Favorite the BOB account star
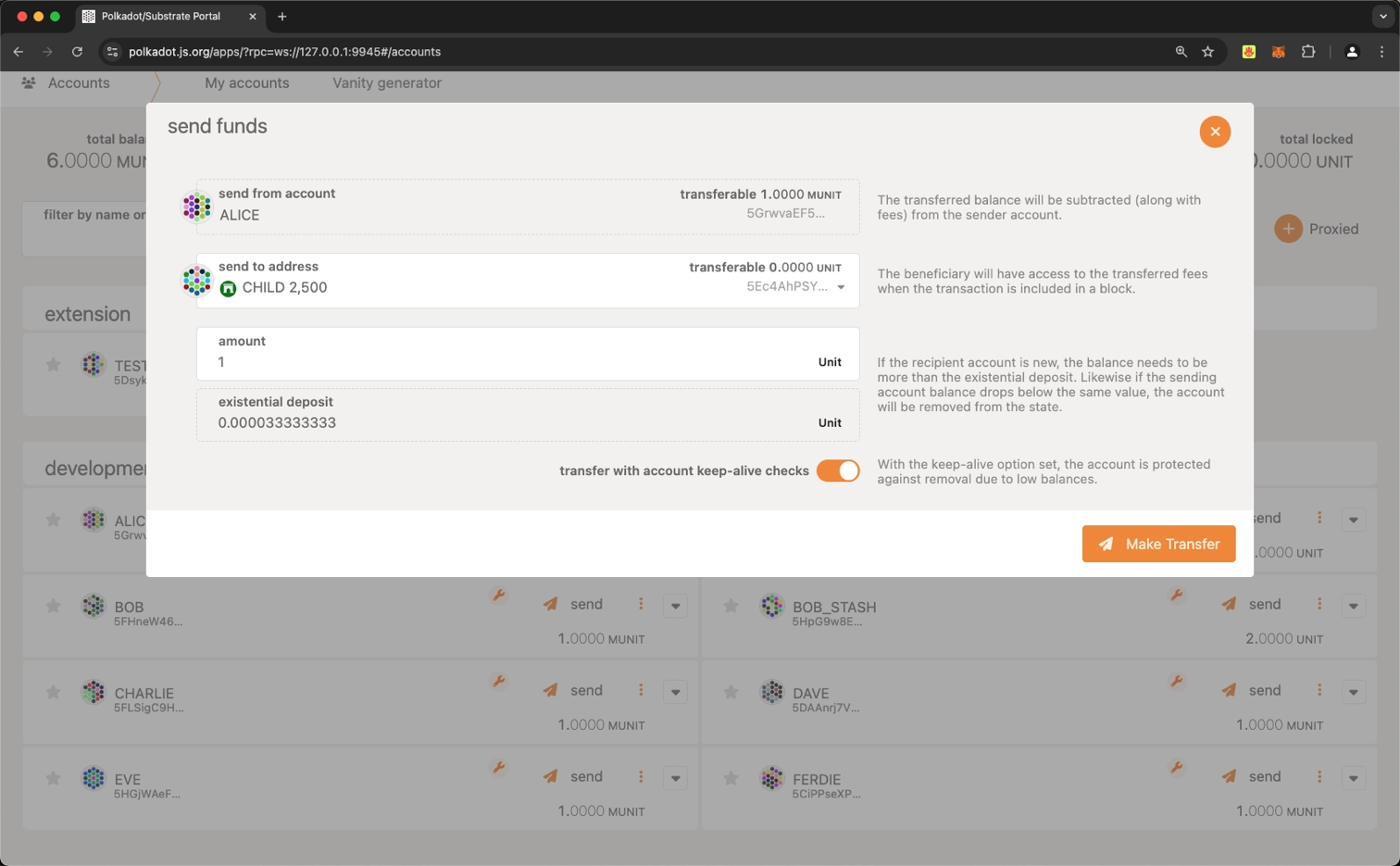 pos(54,606)
